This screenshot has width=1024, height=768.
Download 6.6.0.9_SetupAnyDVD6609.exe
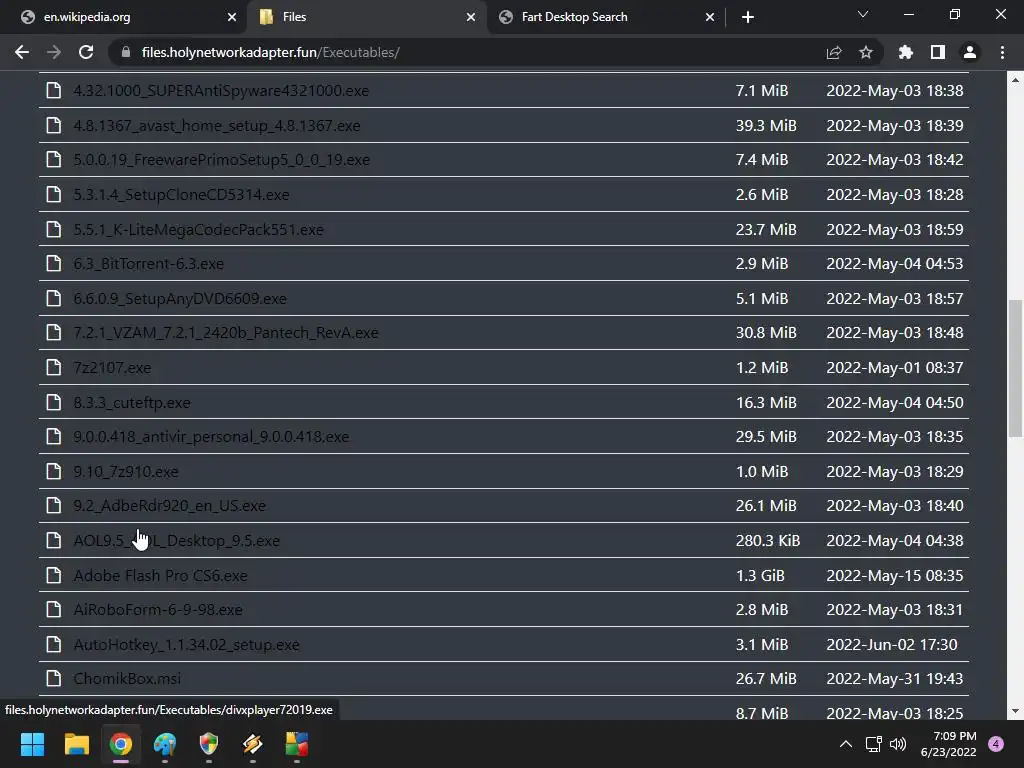[x=180, y=298]
